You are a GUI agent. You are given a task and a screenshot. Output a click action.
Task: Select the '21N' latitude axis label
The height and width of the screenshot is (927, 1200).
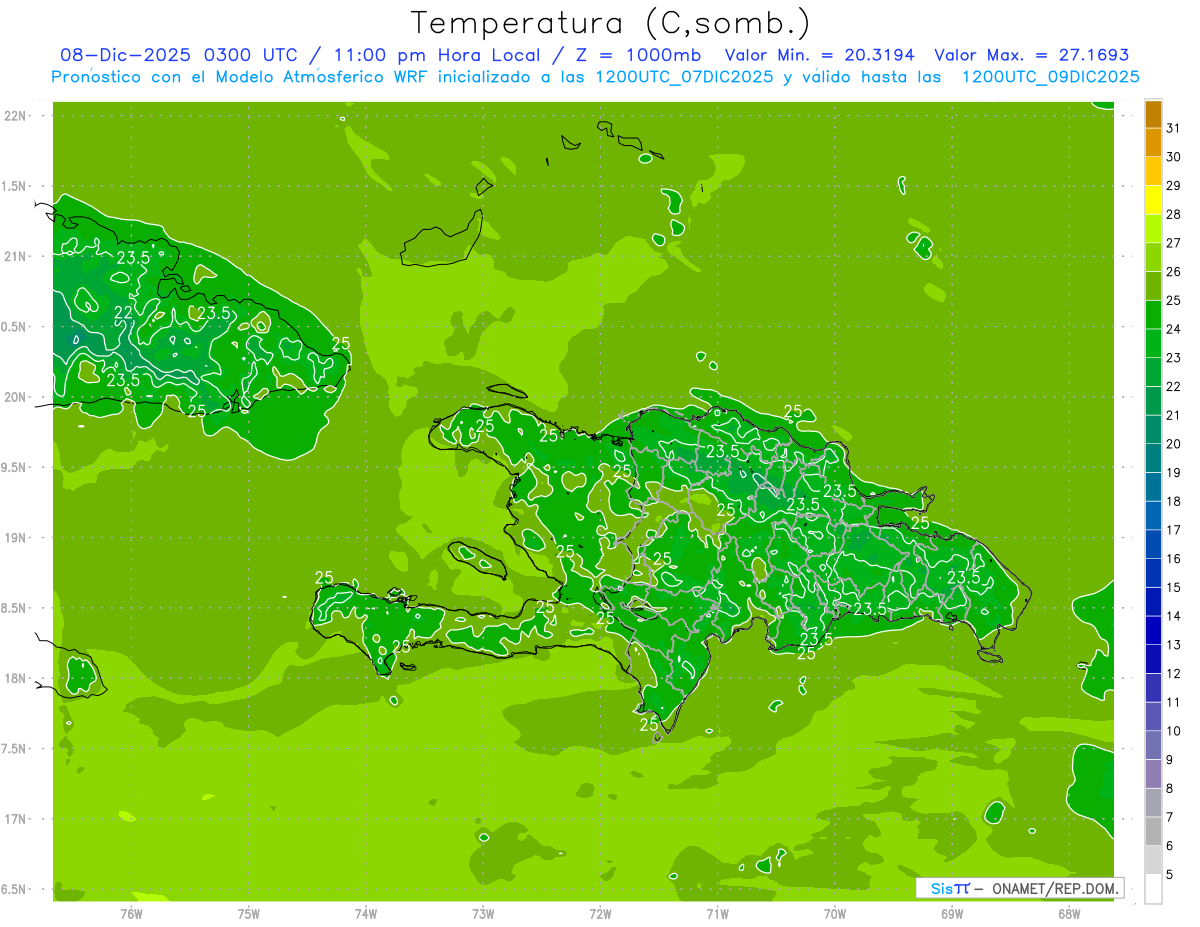point(16,256)
